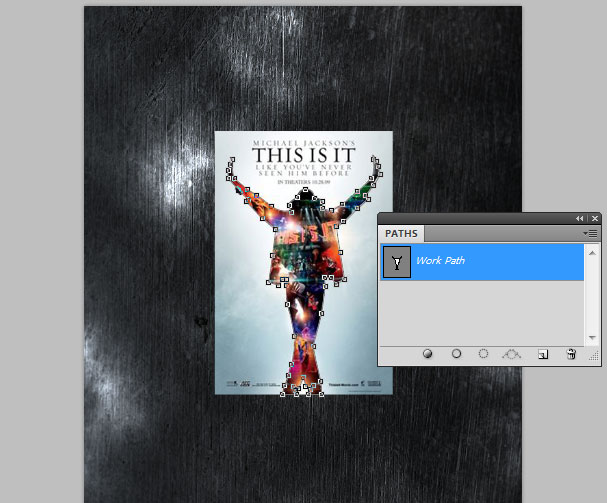Click the panel resize grip corner
Screen dimensions: 607x503
[594, 356]
